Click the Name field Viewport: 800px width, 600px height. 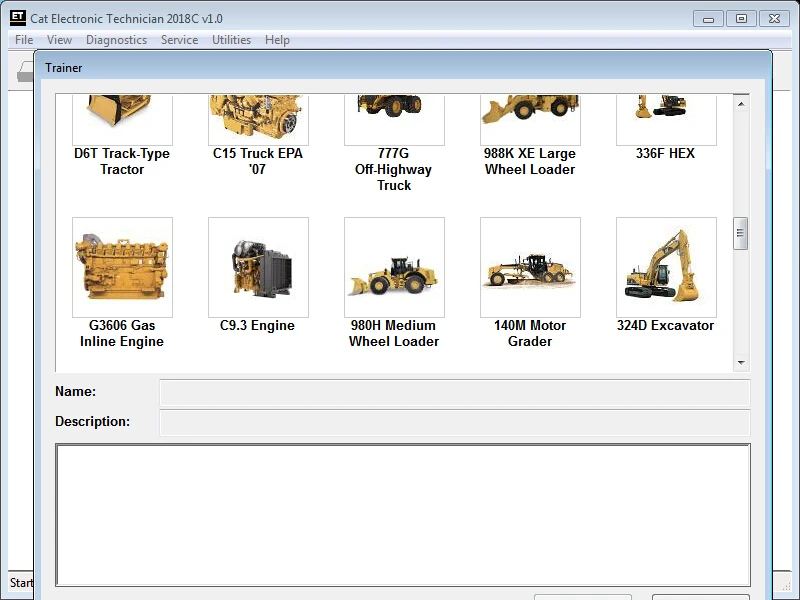click(x=455, y=392)
